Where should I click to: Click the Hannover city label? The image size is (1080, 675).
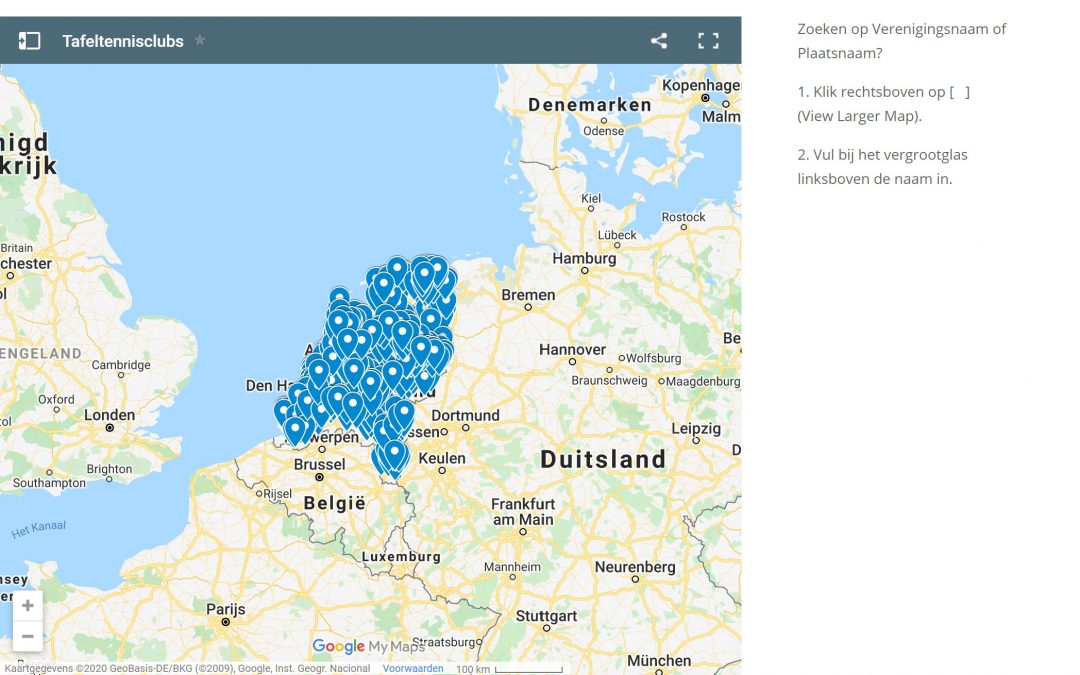572,349
